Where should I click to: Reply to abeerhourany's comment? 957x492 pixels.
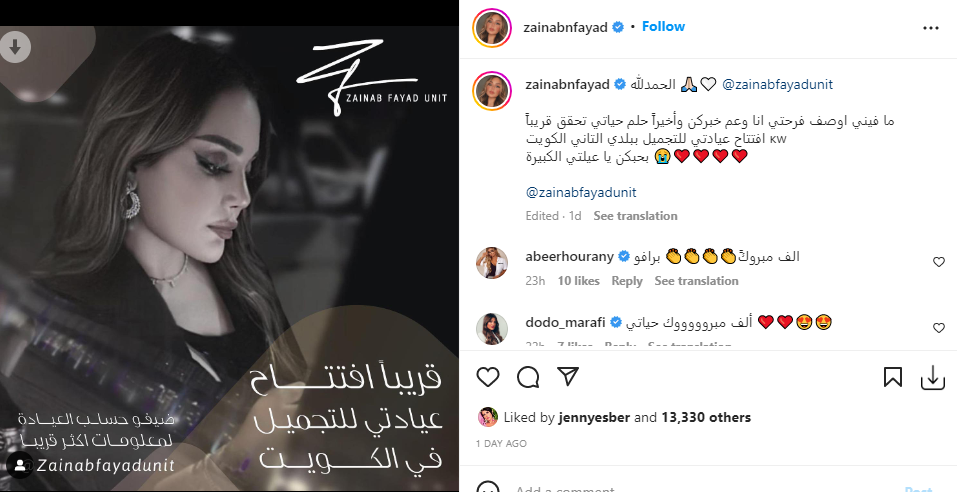(627, 281)
